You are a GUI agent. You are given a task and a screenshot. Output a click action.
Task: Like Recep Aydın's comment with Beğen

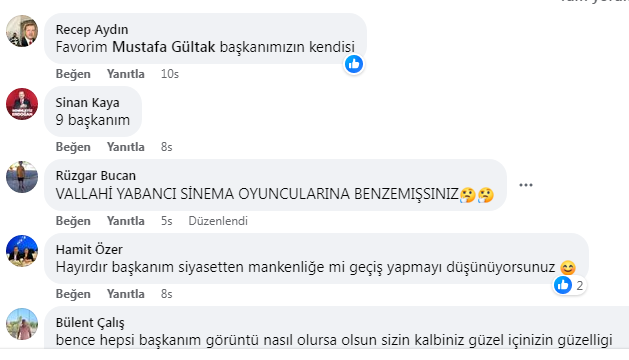point(73,74)
